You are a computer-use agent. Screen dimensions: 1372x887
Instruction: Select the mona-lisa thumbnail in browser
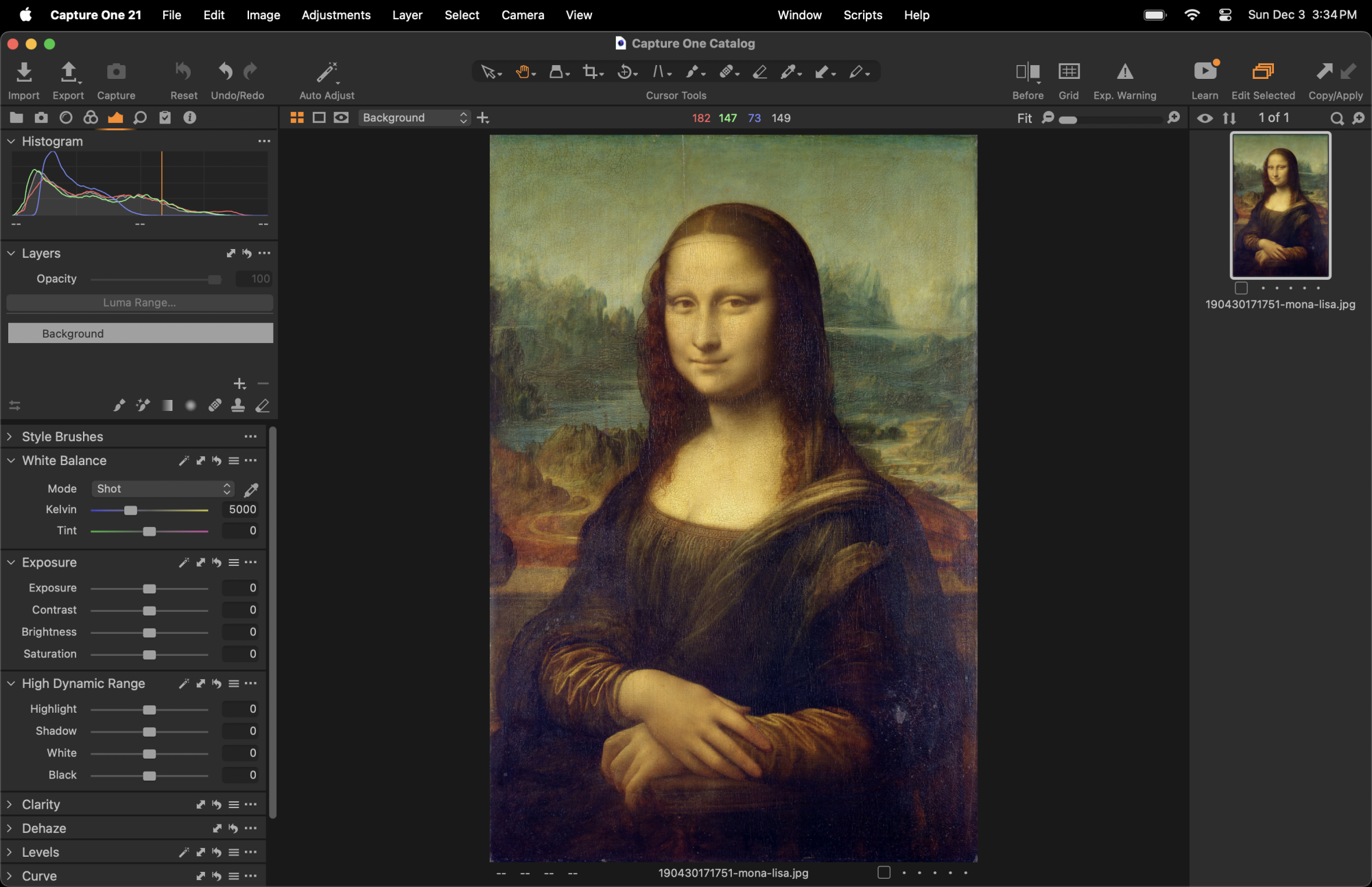pyautogui.click(x=1280, y=205)
